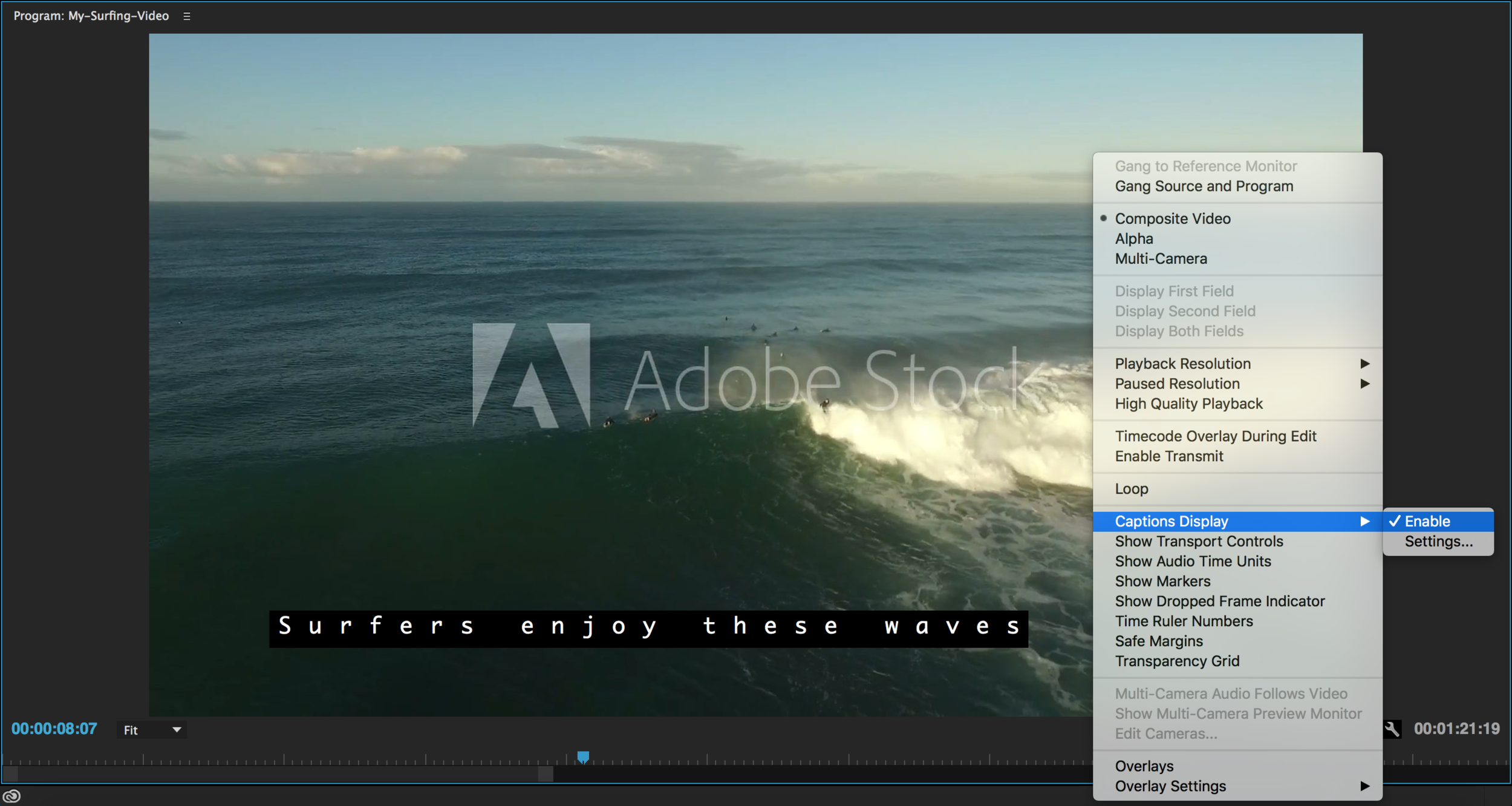
Task: Expand the Paused Resolution submenu
Action: tap(1237, 384)
